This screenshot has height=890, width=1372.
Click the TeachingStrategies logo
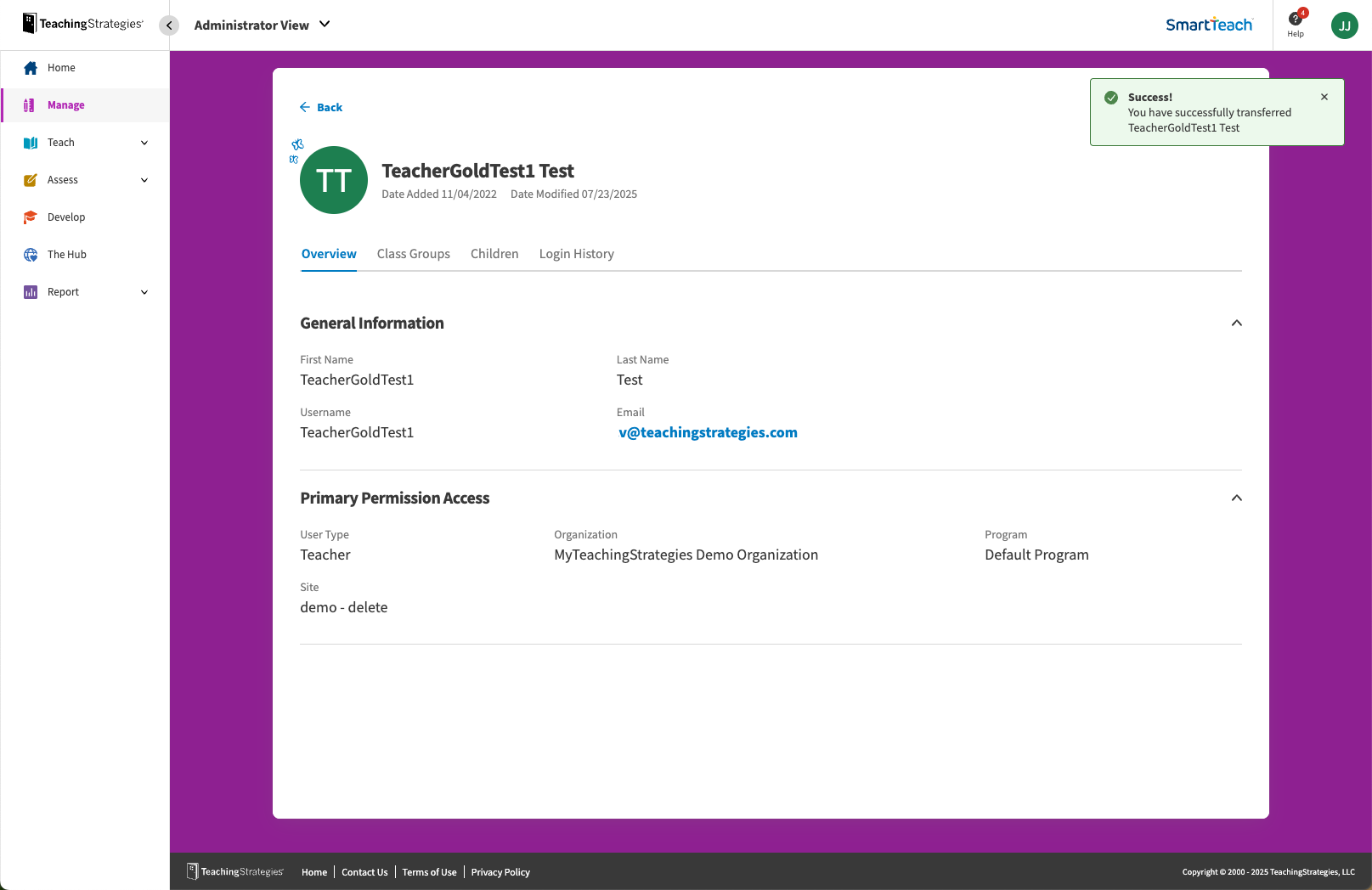point(81,23)
